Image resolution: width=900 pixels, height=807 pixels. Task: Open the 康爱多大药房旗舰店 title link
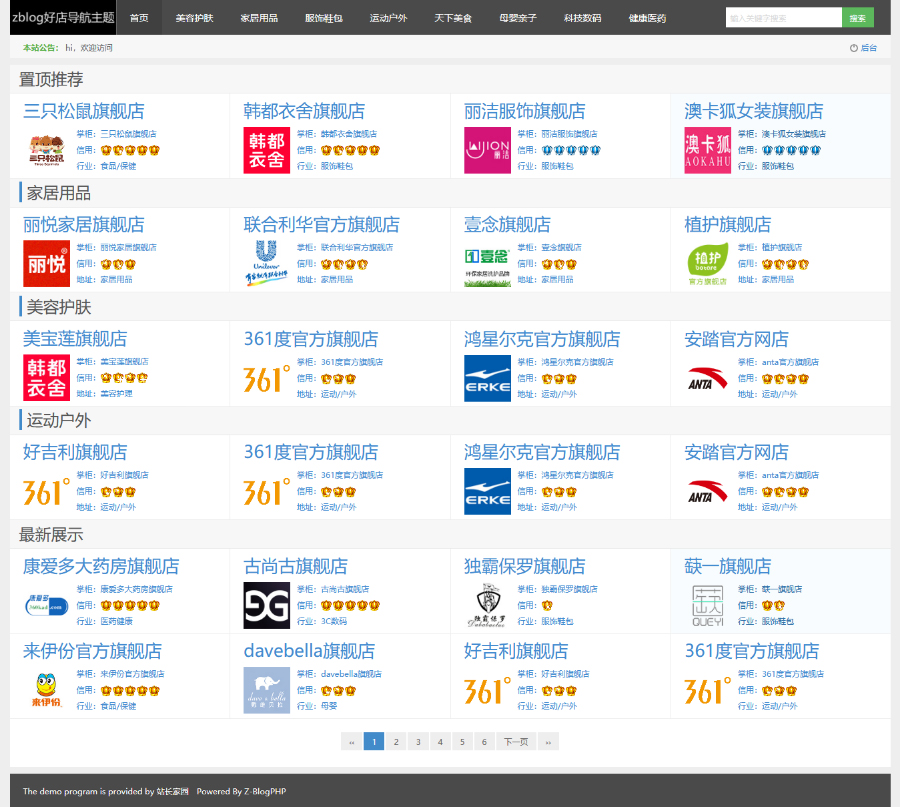click(101, 567)
